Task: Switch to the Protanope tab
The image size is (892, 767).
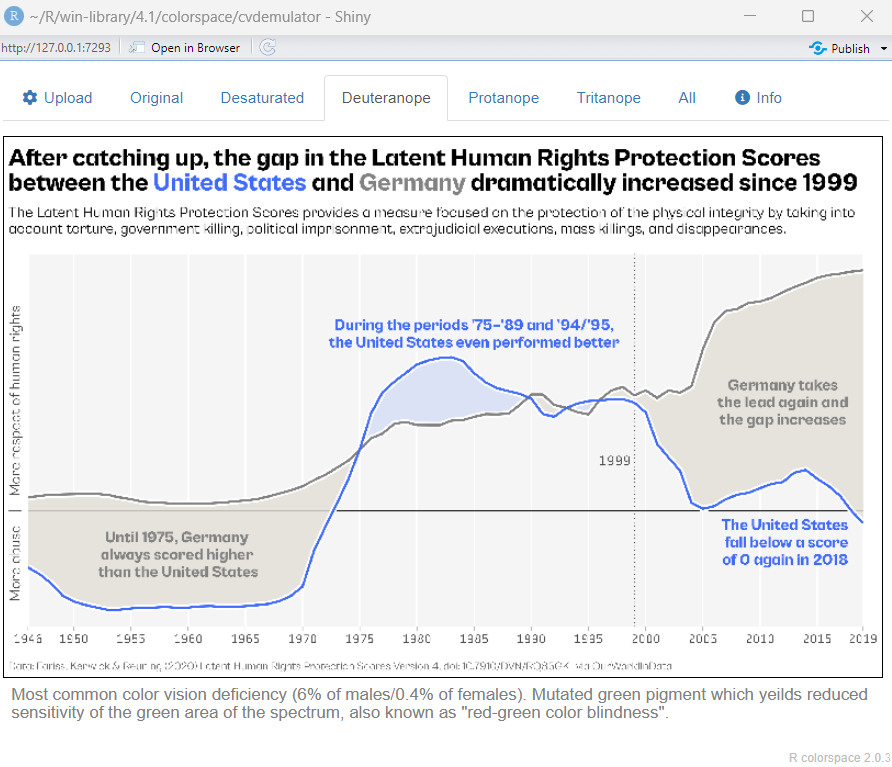Action: (503, 98)
